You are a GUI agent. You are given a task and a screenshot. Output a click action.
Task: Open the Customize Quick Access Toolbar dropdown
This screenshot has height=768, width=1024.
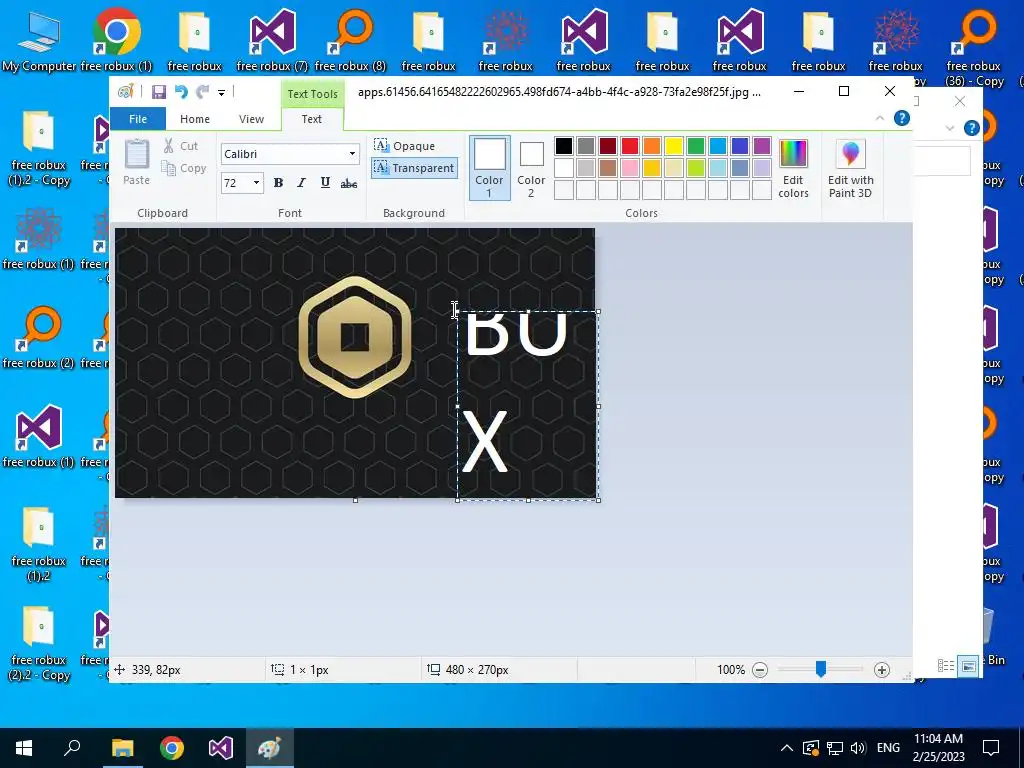pyautogui.click(x=221, y=93)
